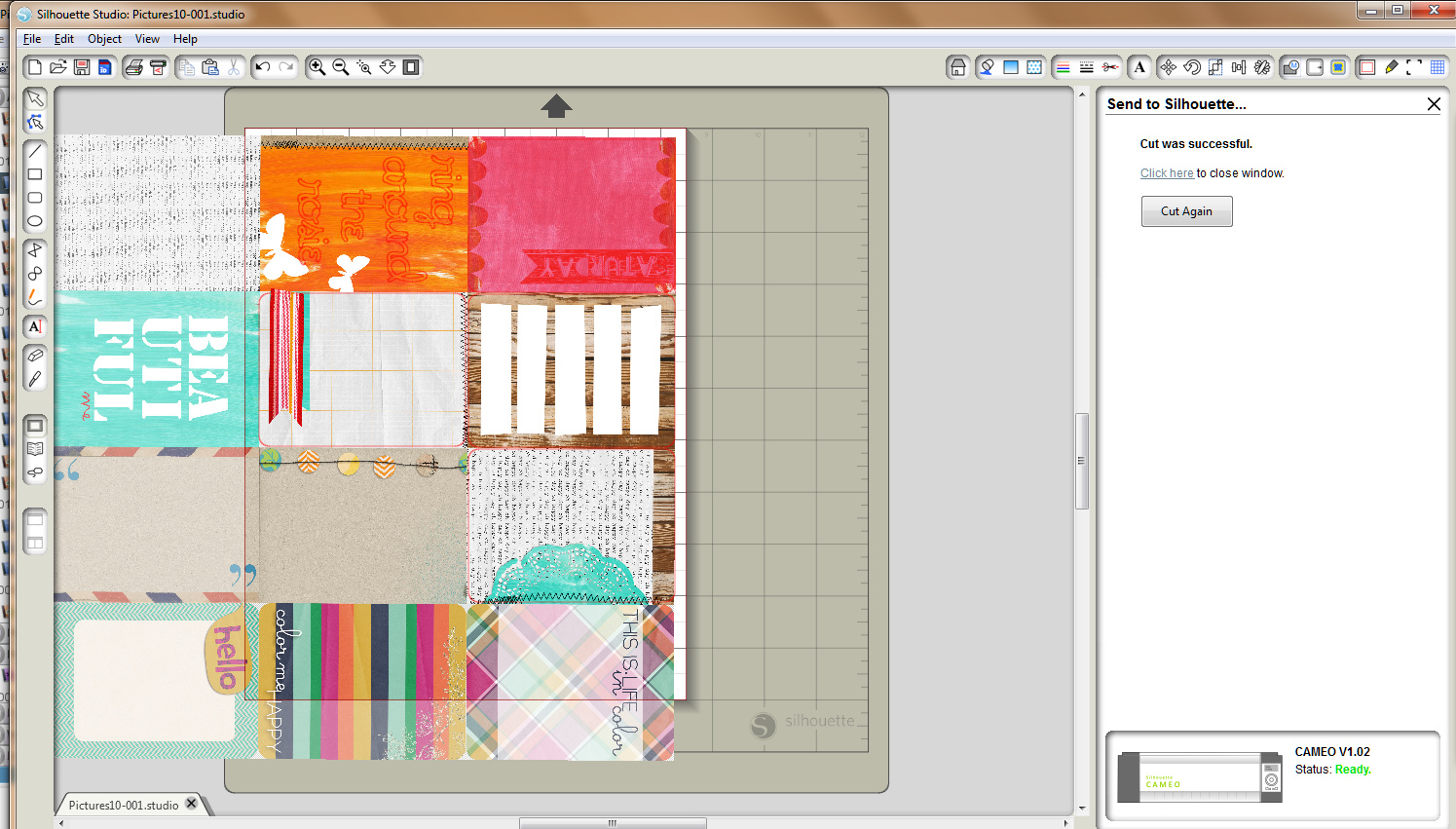The width and height of the screenshot is (1456, 829).
Task: Expand the View menu
Action: point(147,39)
